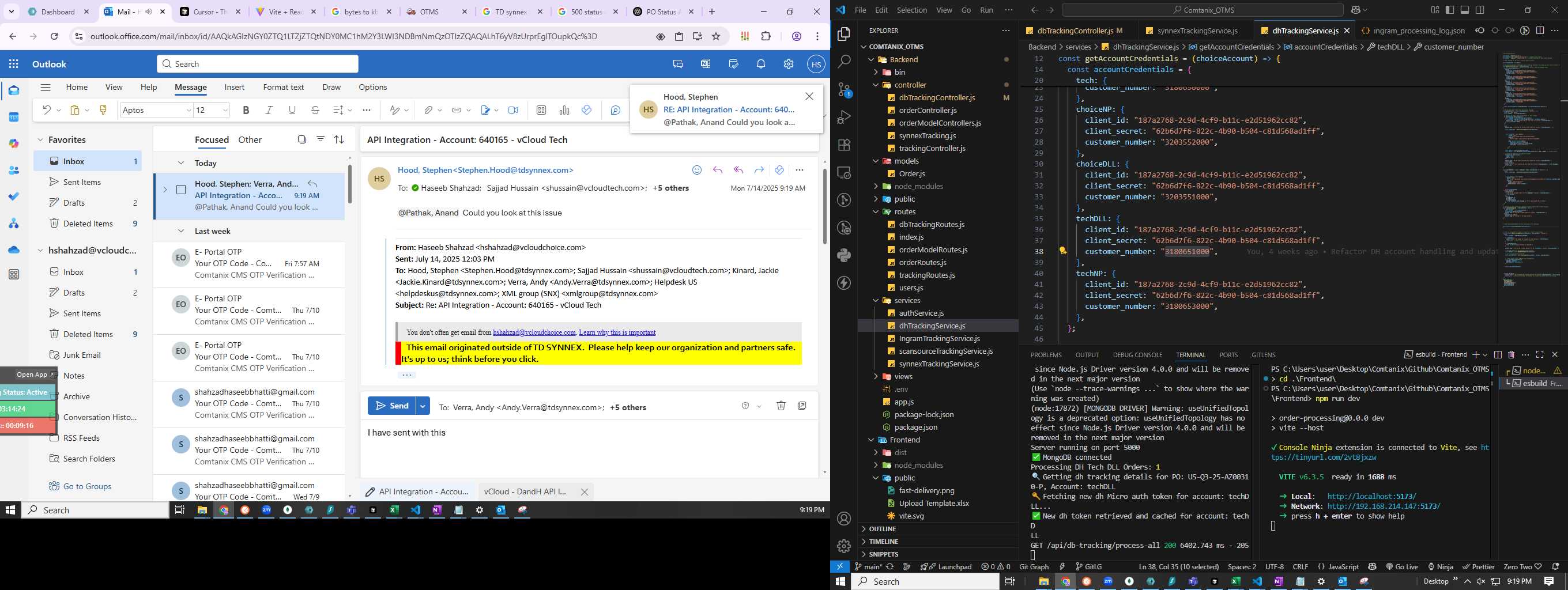Click the Go to Groups link
1568x590 pixels.
(87, 486)
